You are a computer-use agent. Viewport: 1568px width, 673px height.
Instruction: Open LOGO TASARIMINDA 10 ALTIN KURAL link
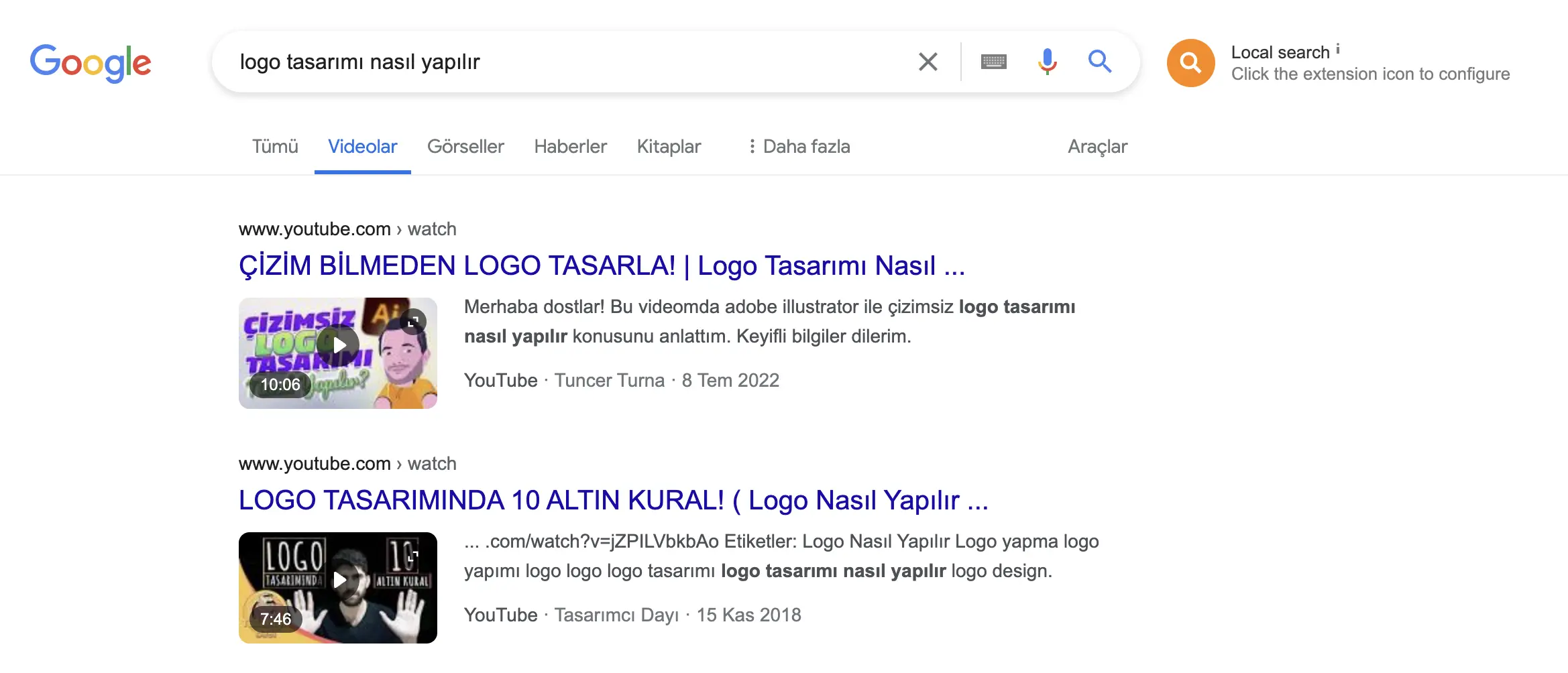tap(613, 500)
